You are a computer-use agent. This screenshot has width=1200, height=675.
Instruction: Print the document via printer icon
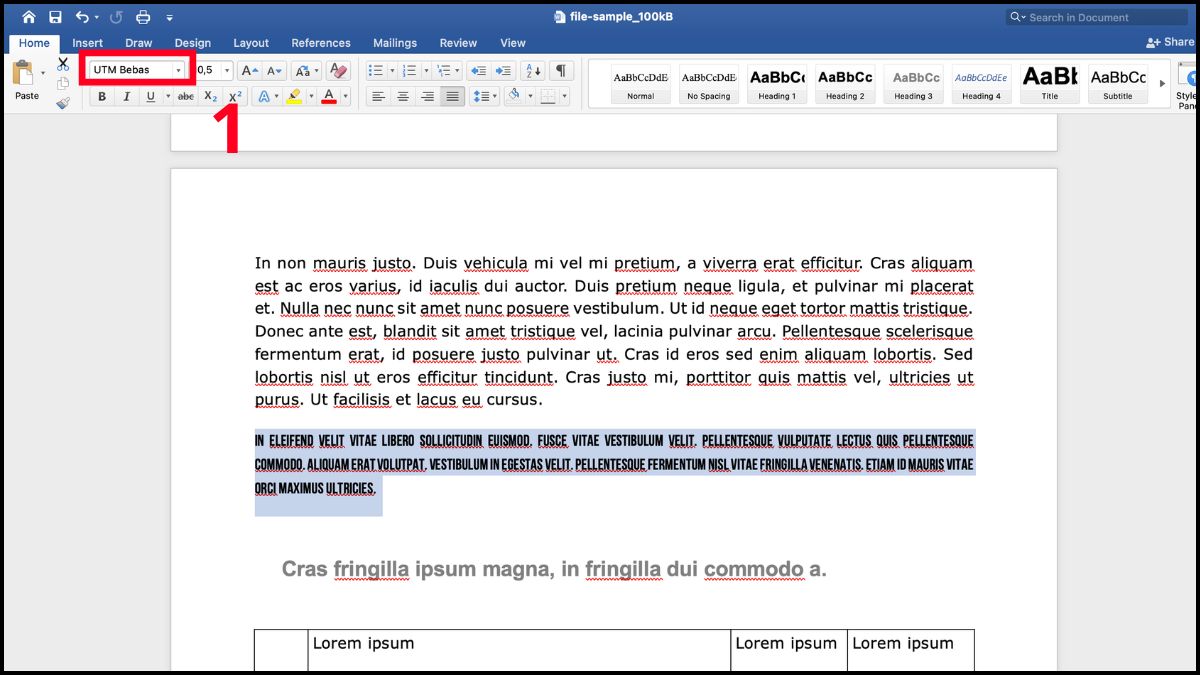[143, 17]
